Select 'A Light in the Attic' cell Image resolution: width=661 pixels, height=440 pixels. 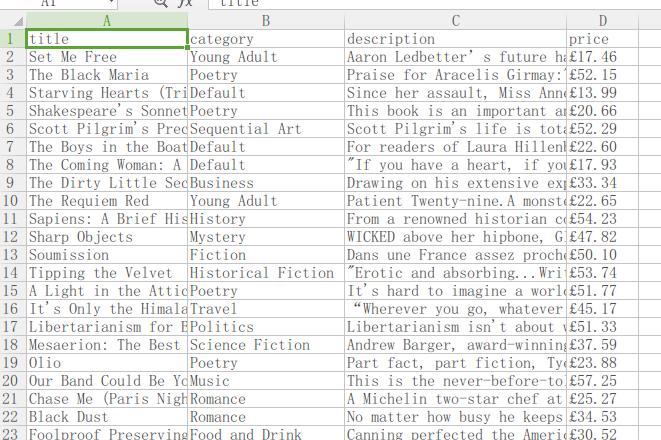pyautogui.click(x=107, y=291)
